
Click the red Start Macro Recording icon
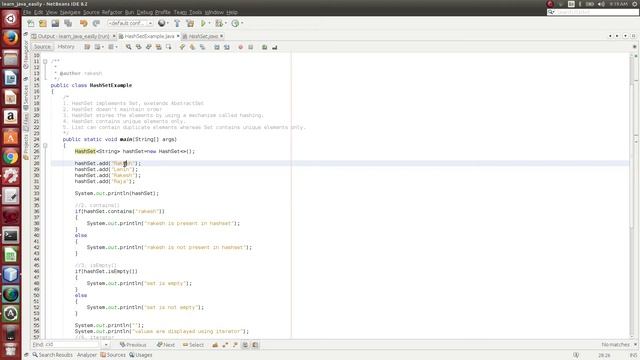240,47
